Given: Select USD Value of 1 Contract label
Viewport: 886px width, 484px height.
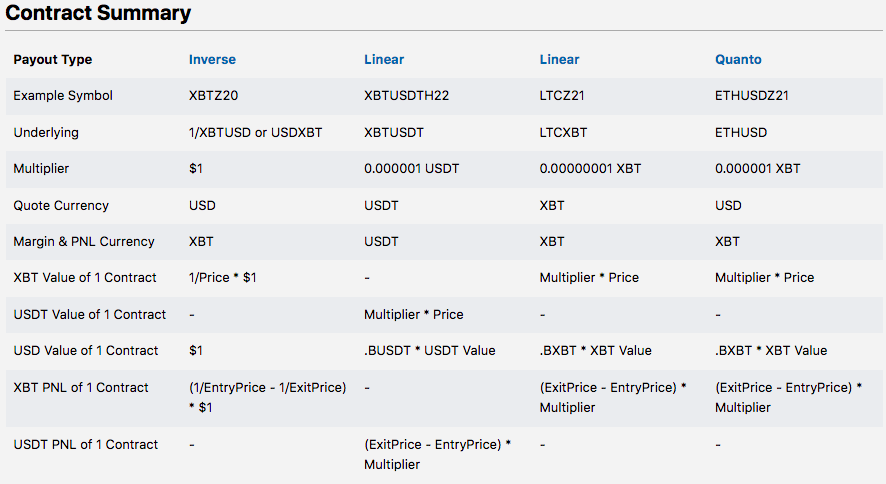Looking at the screenshot, I should (x=86, y=350).
